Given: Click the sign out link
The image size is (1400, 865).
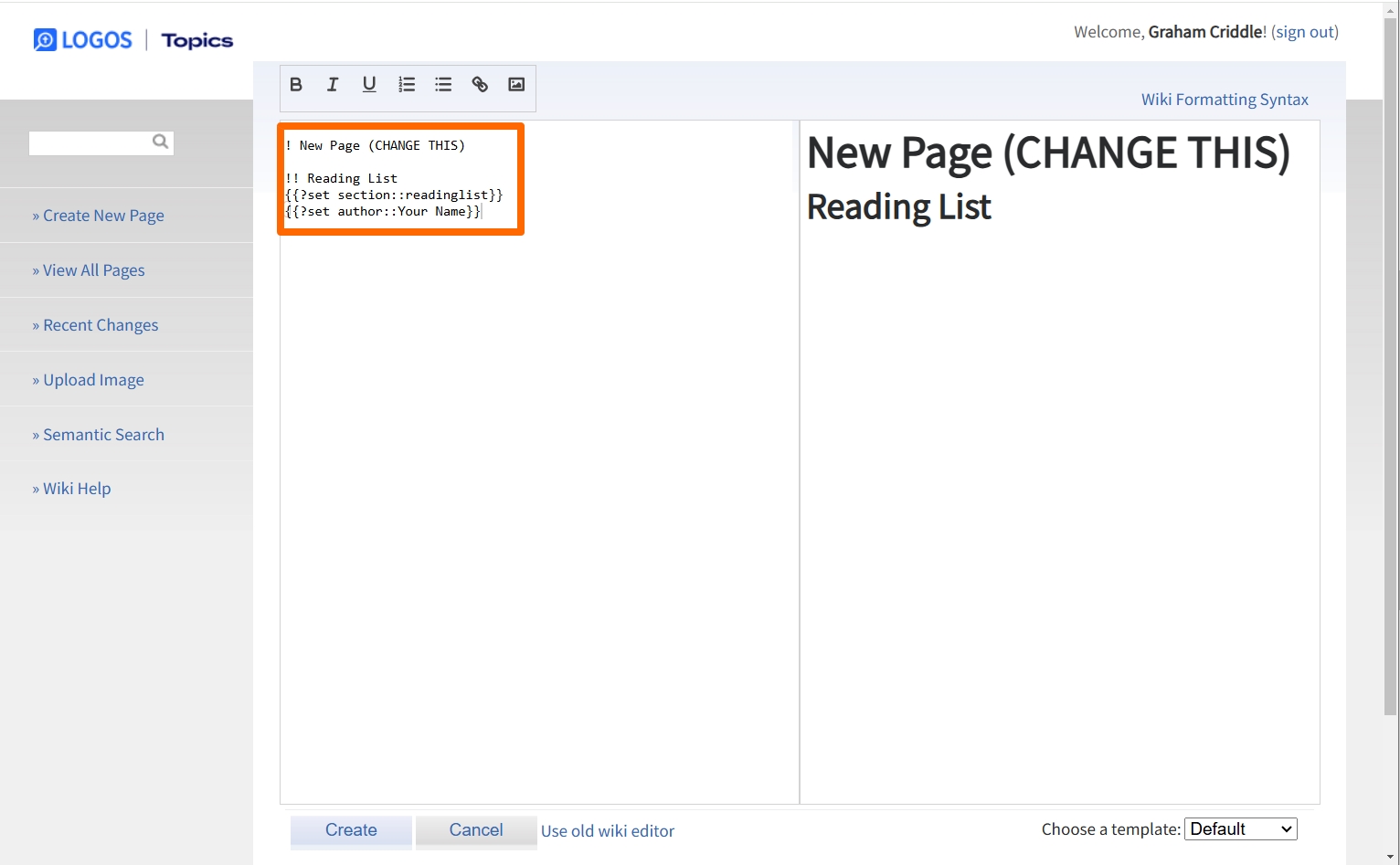Looking at the screenshot, I should click(1305, 32).
